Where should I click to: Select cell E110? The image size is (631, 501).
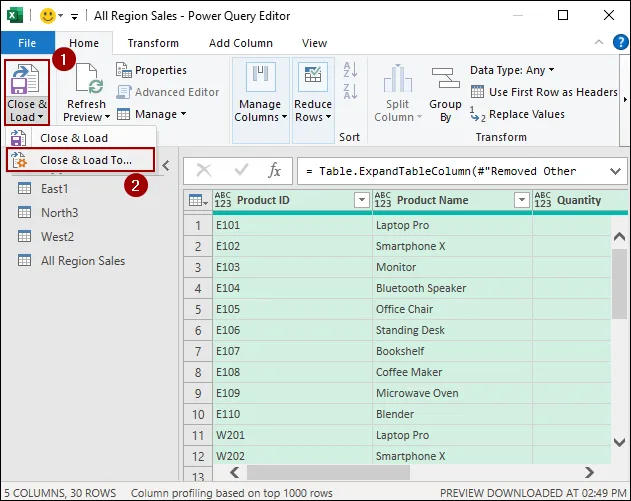pyautogui.click(x=292, y=414)
